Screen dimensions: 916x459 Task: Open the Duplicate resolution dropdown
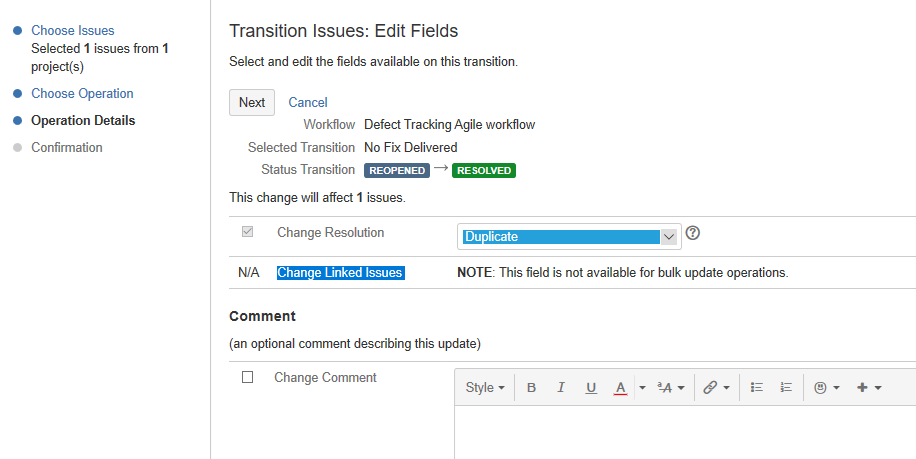(569, 237)
